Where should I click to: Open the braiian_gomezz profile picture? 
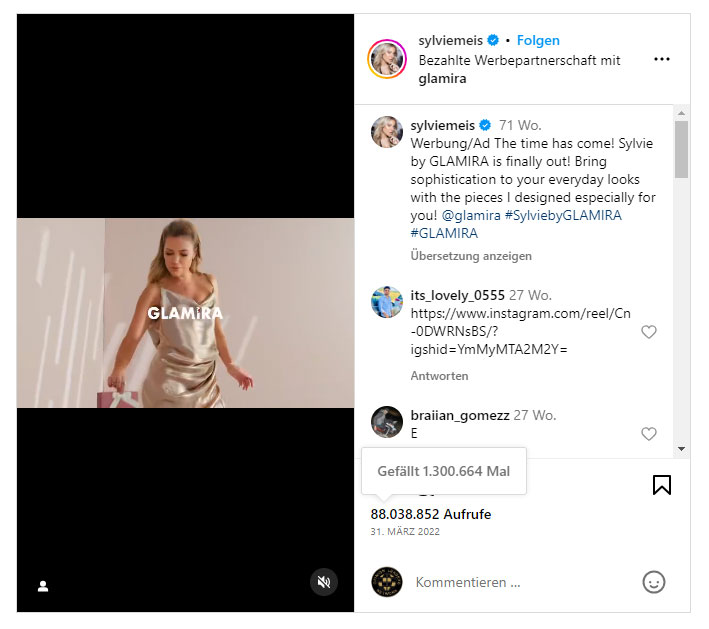(387, 421)
